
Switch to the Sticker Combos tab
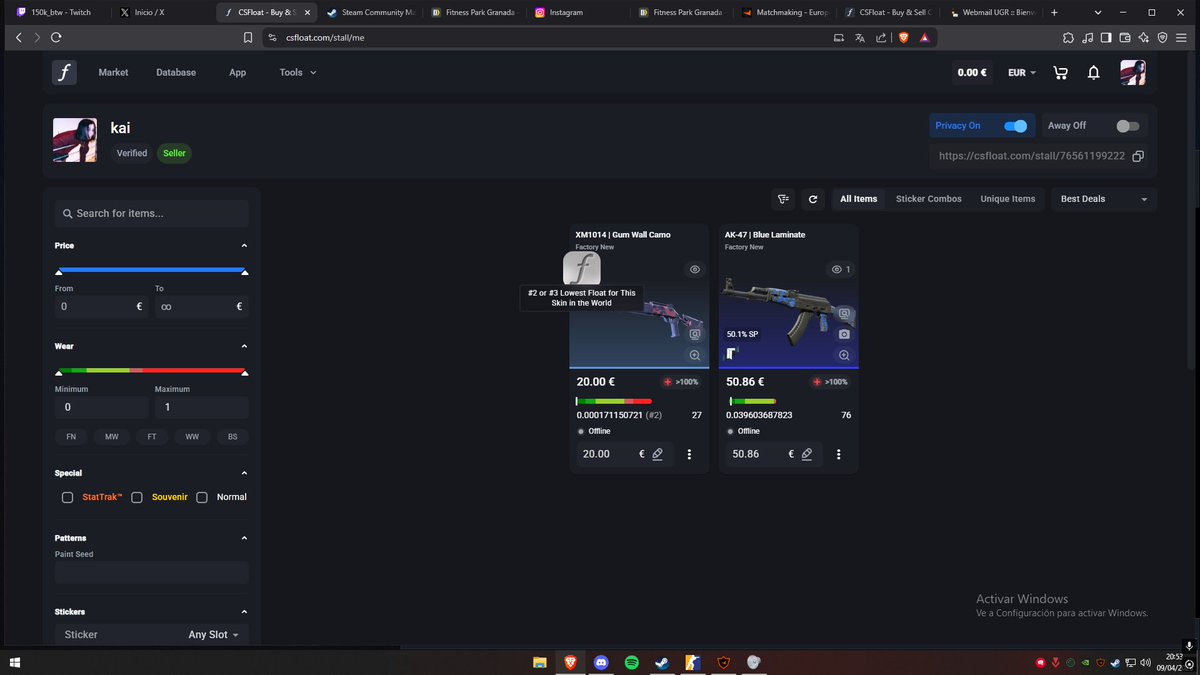pyautogui.click(x=929, y=199)
